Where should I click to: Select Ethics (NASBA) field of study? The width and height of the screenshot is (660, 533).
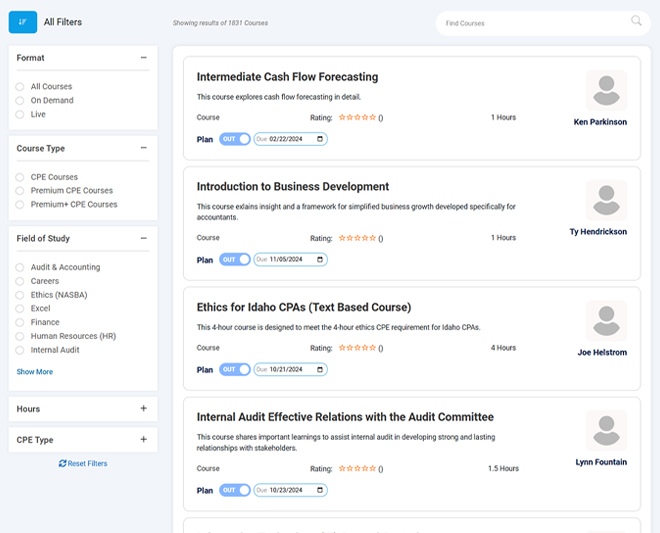(20, 295)
